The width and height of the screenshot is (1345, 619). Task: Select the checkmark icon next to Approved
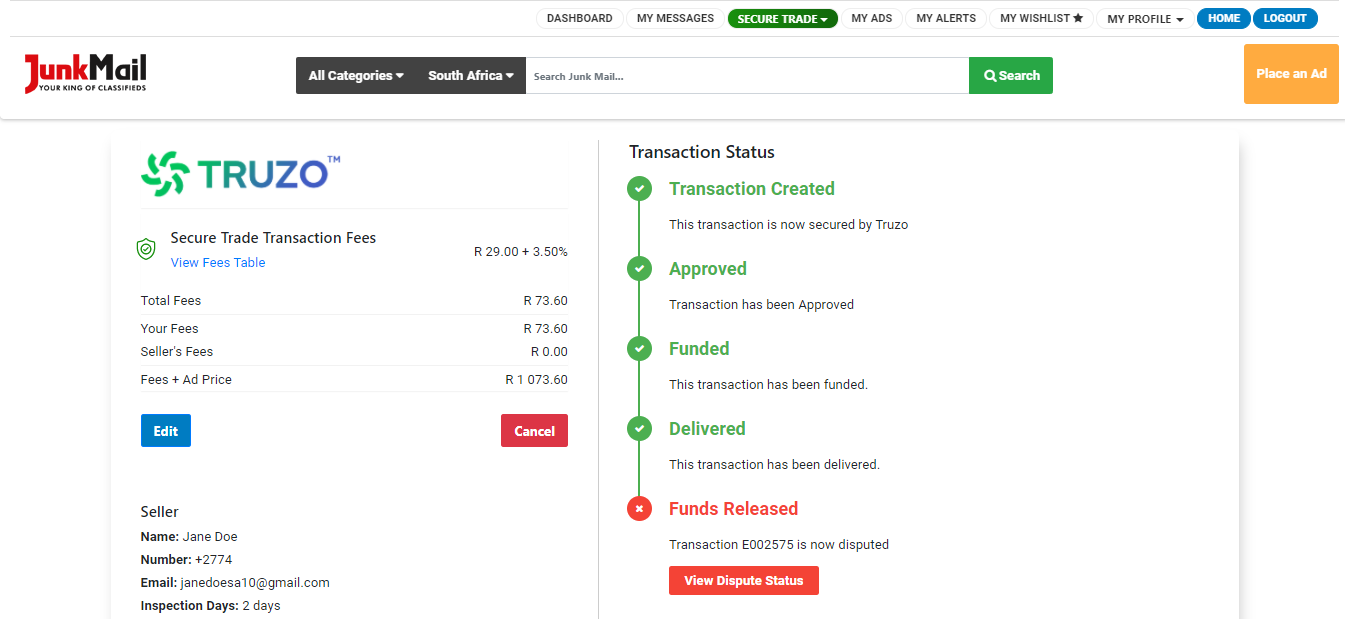639,268
